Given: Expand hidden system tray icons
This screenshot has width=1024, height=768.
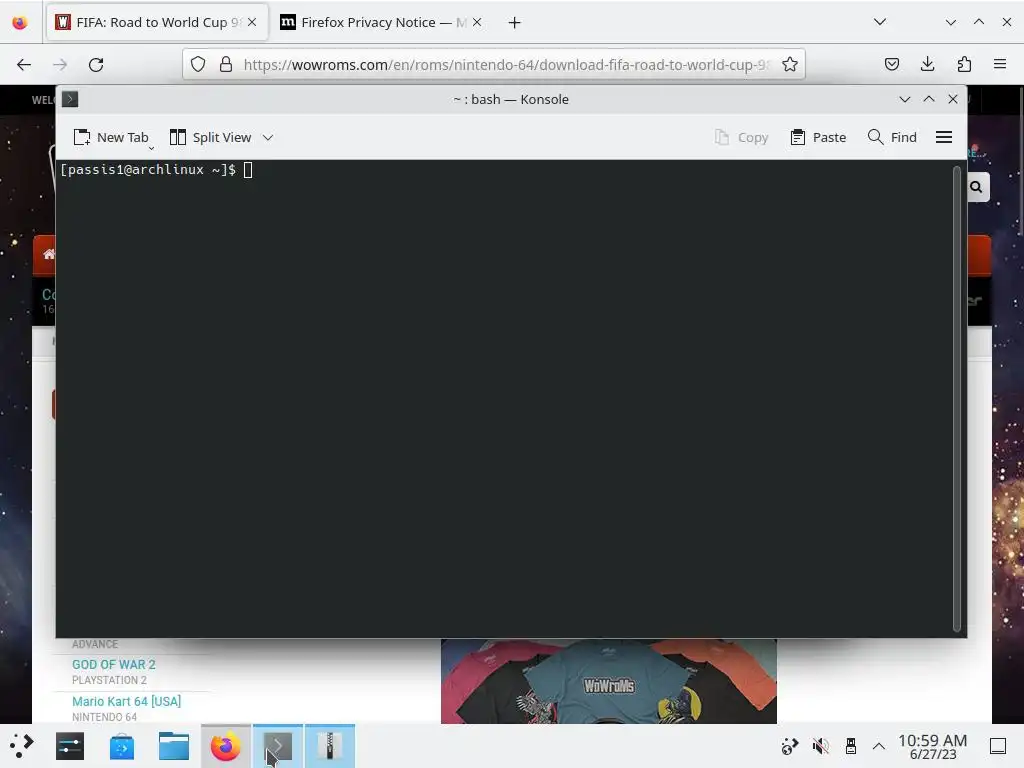Looking at the screenshot, I should tap(879, 746).
